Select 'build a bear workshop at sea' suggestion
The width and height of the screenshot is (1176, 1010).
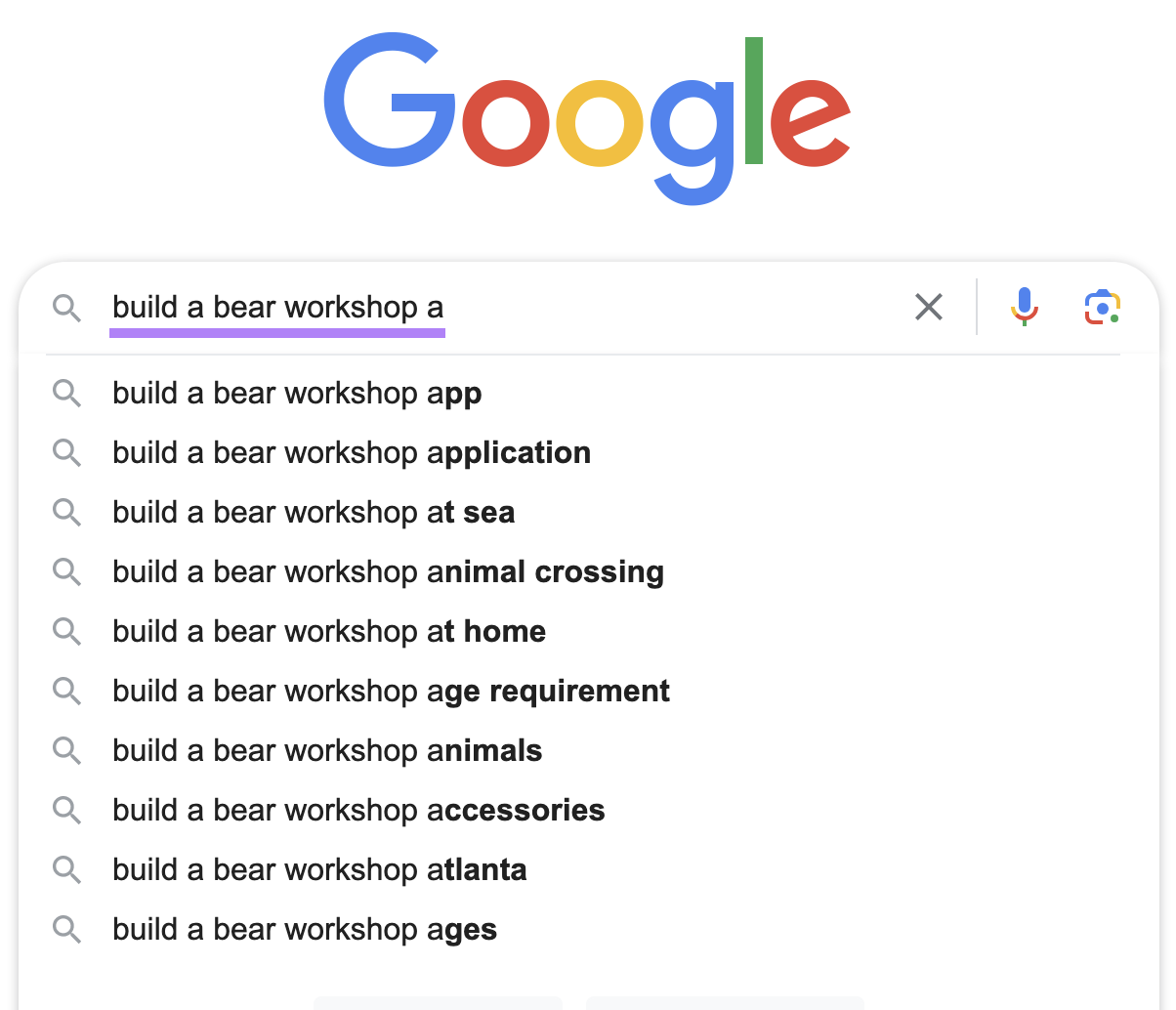(x=314, y=512)
